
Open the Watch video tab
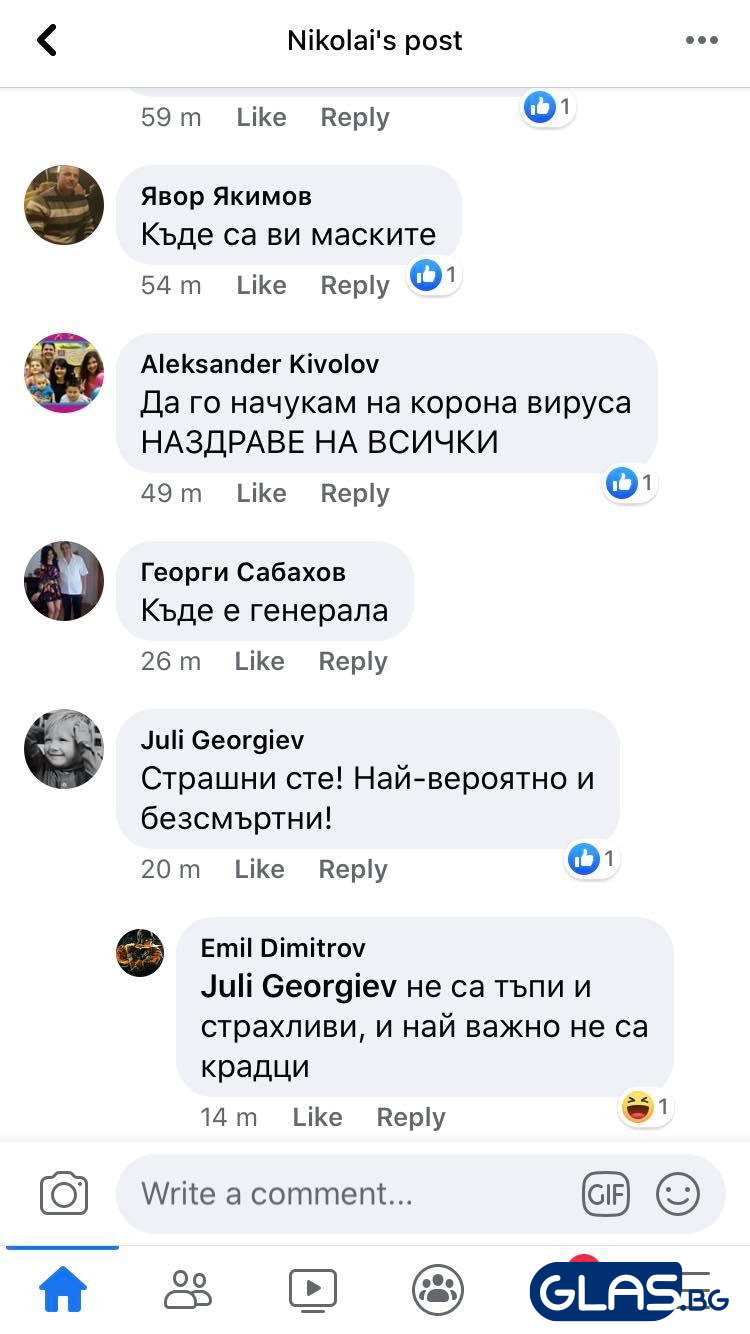[x=313, y=1290]
